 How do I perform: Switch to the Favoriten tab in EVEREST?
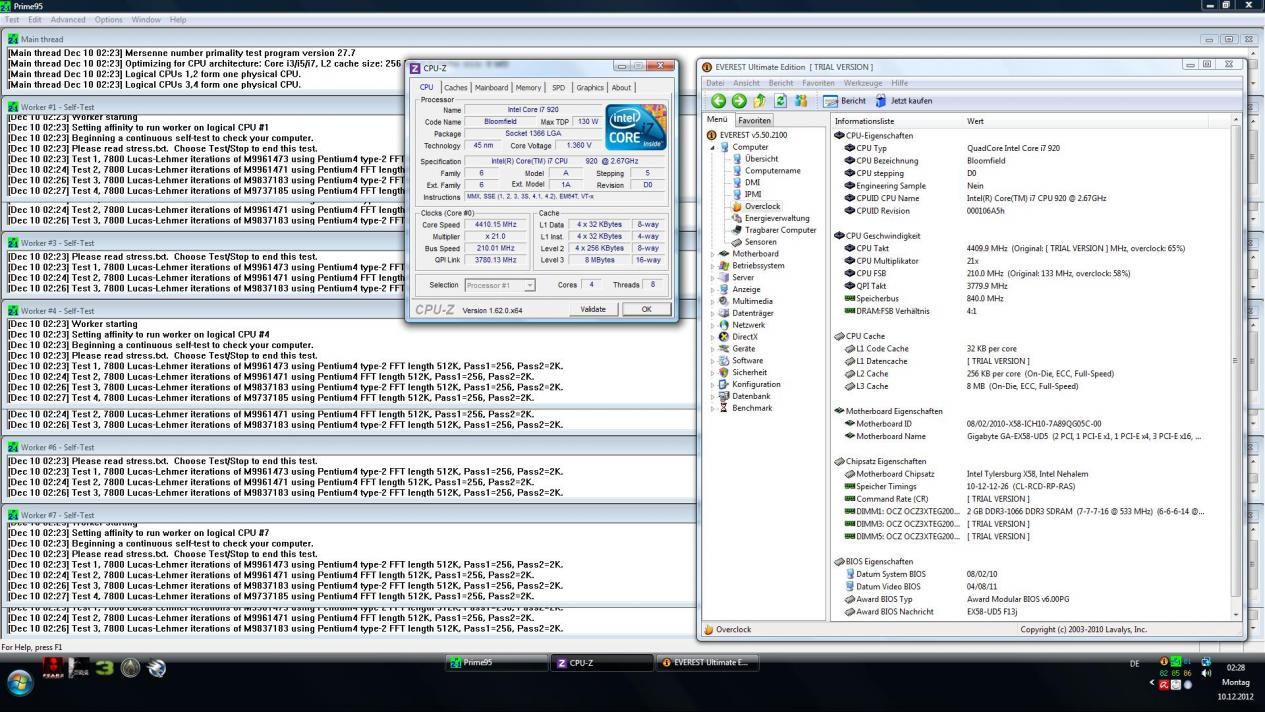point(754,121)
